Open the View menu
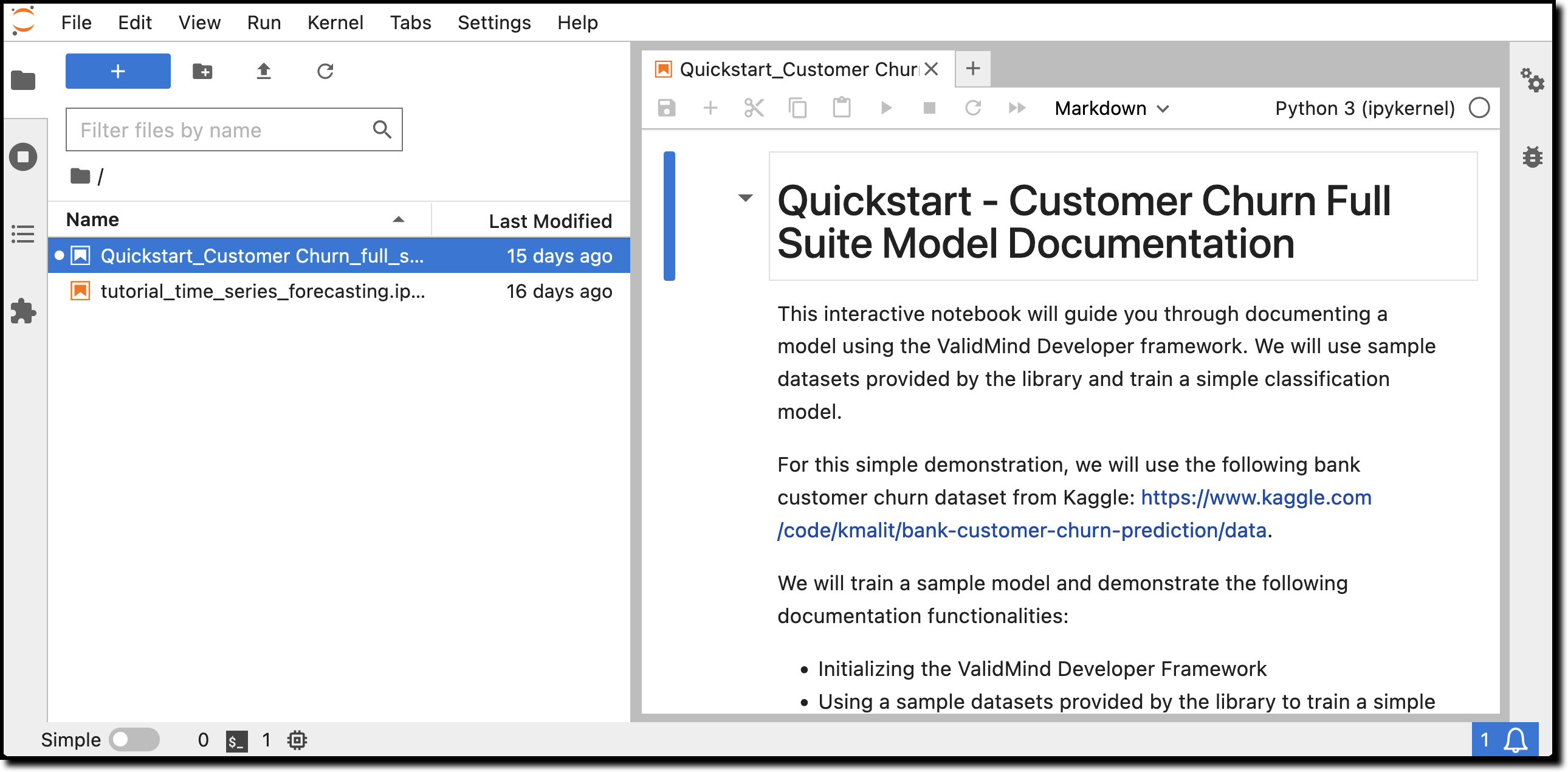This screenshot has width=1568, height=772. point(199,22)
